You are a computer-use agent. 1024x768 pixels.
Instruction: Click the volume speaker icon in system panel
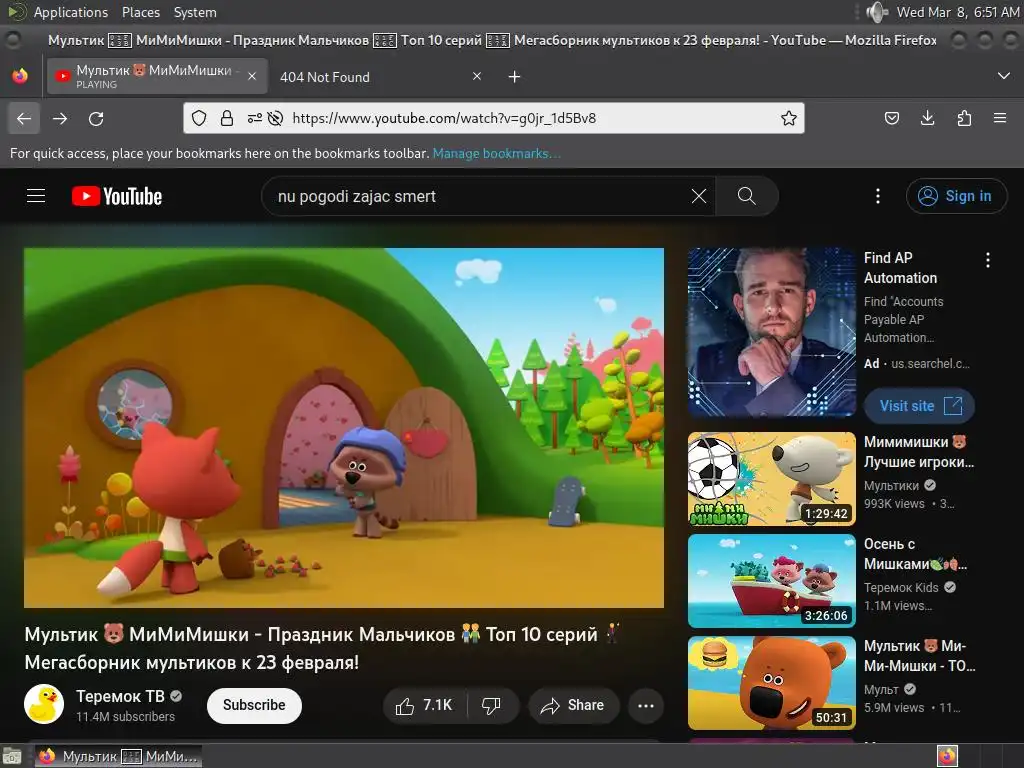coord(877,12)
